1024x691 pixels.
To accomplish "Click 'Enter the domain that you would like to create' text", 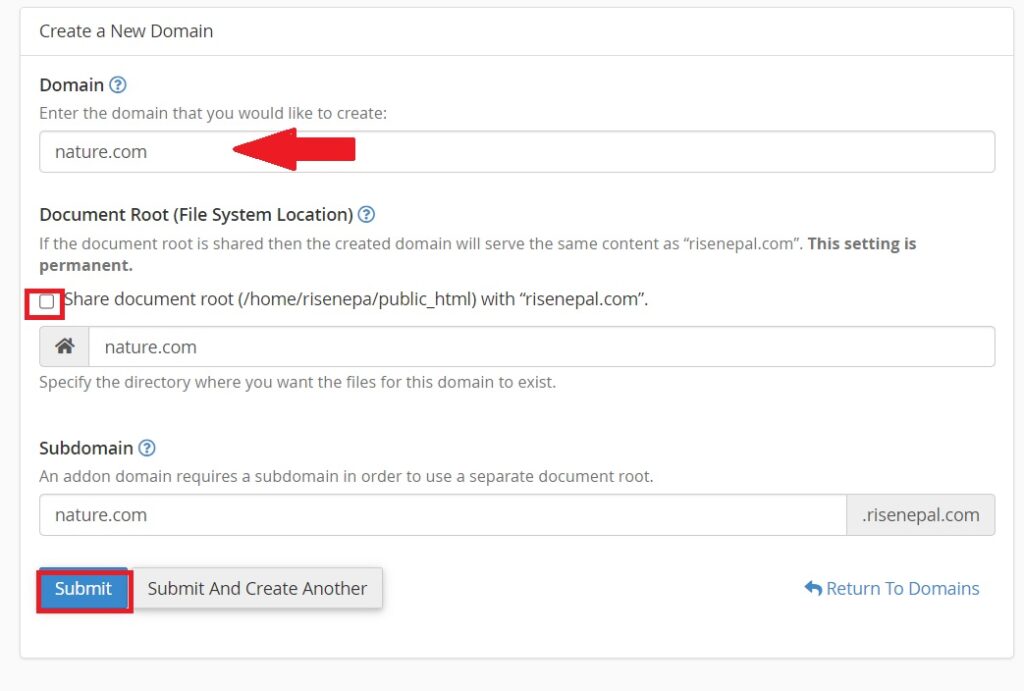I will [213, 113].
